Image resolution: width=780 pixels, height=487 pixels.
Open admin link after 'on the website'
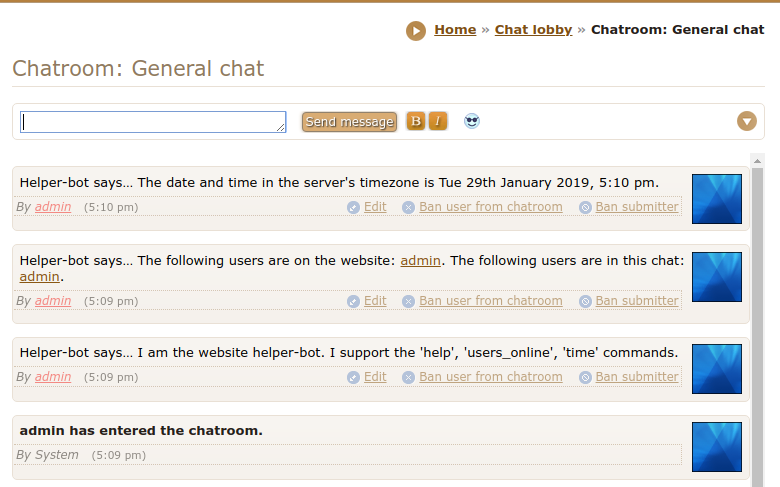pos(420,261)
